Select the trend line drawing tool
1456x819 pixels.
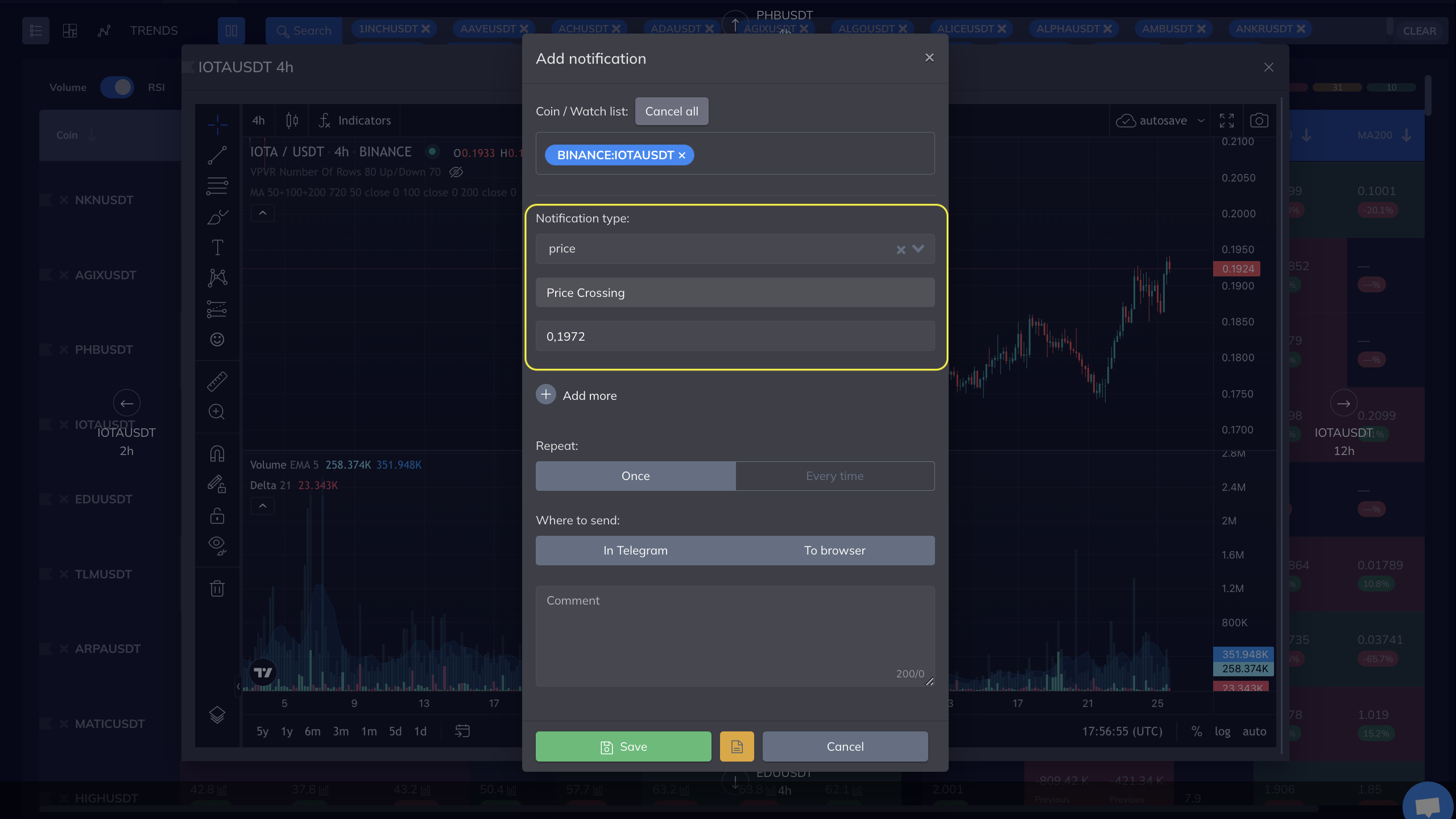click(217, 155)
